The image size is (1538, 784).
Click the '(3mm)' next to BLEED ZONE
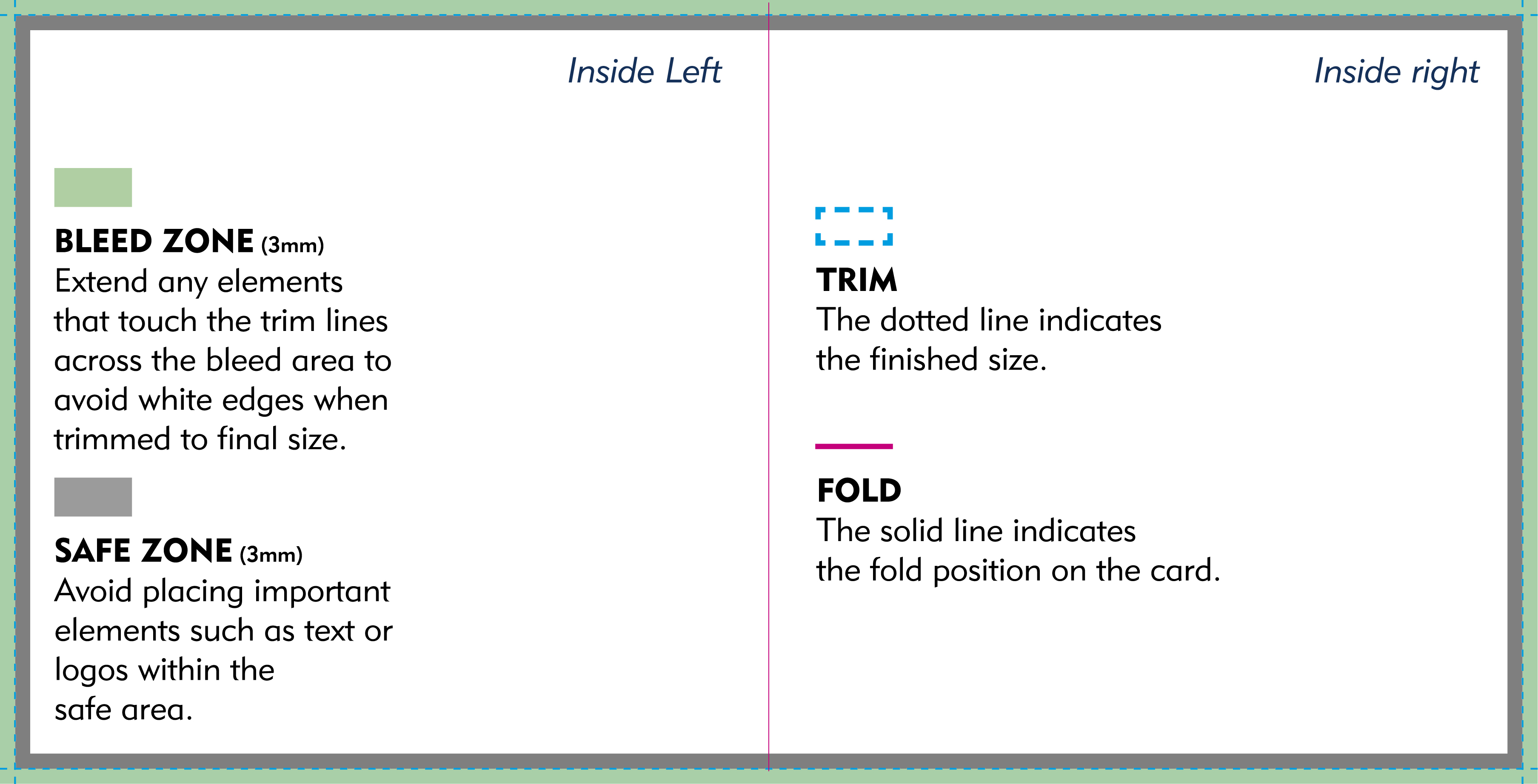[x=293, y=245]
